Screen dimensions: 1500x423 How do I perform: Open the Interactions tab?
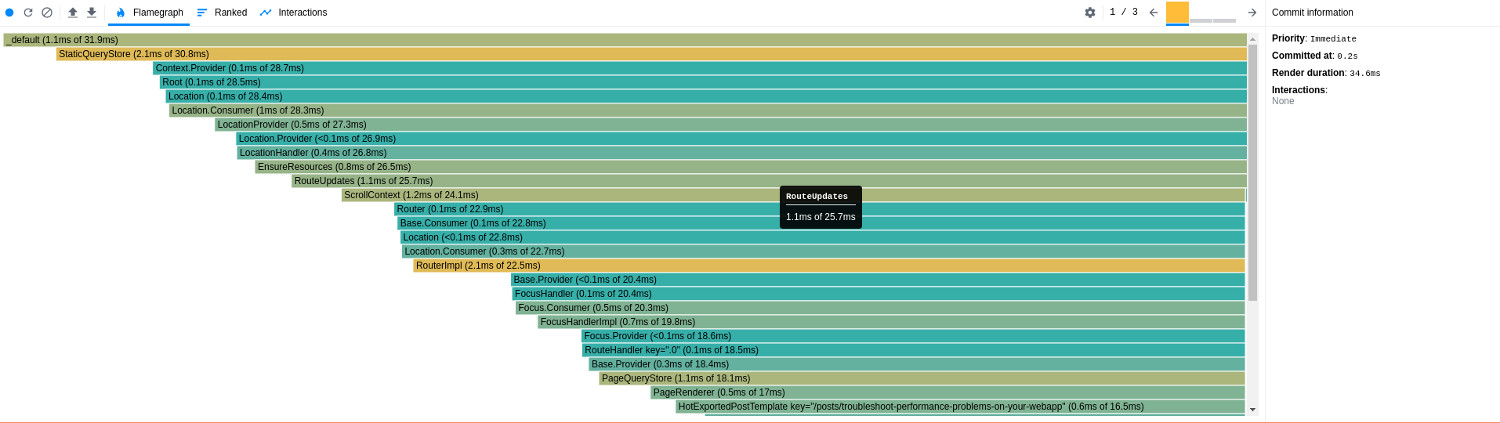(x=293, y=12)
